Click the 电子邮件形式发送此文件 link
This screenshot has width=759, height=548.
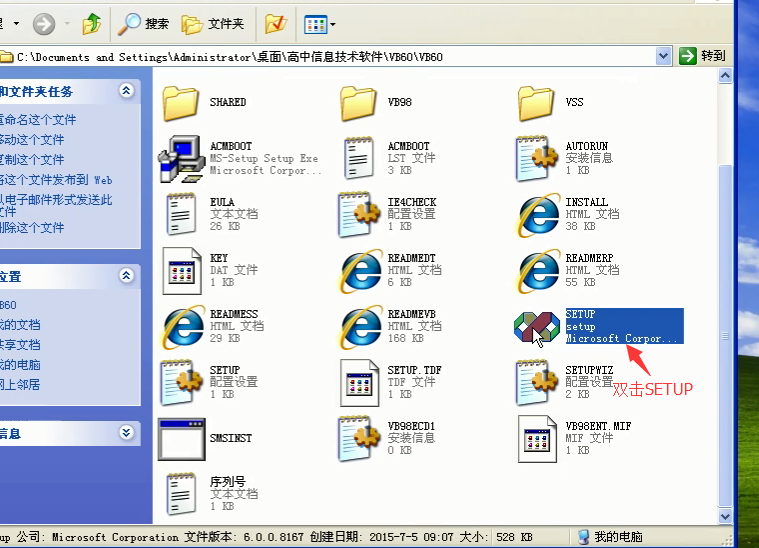click(x=56, y=205)
